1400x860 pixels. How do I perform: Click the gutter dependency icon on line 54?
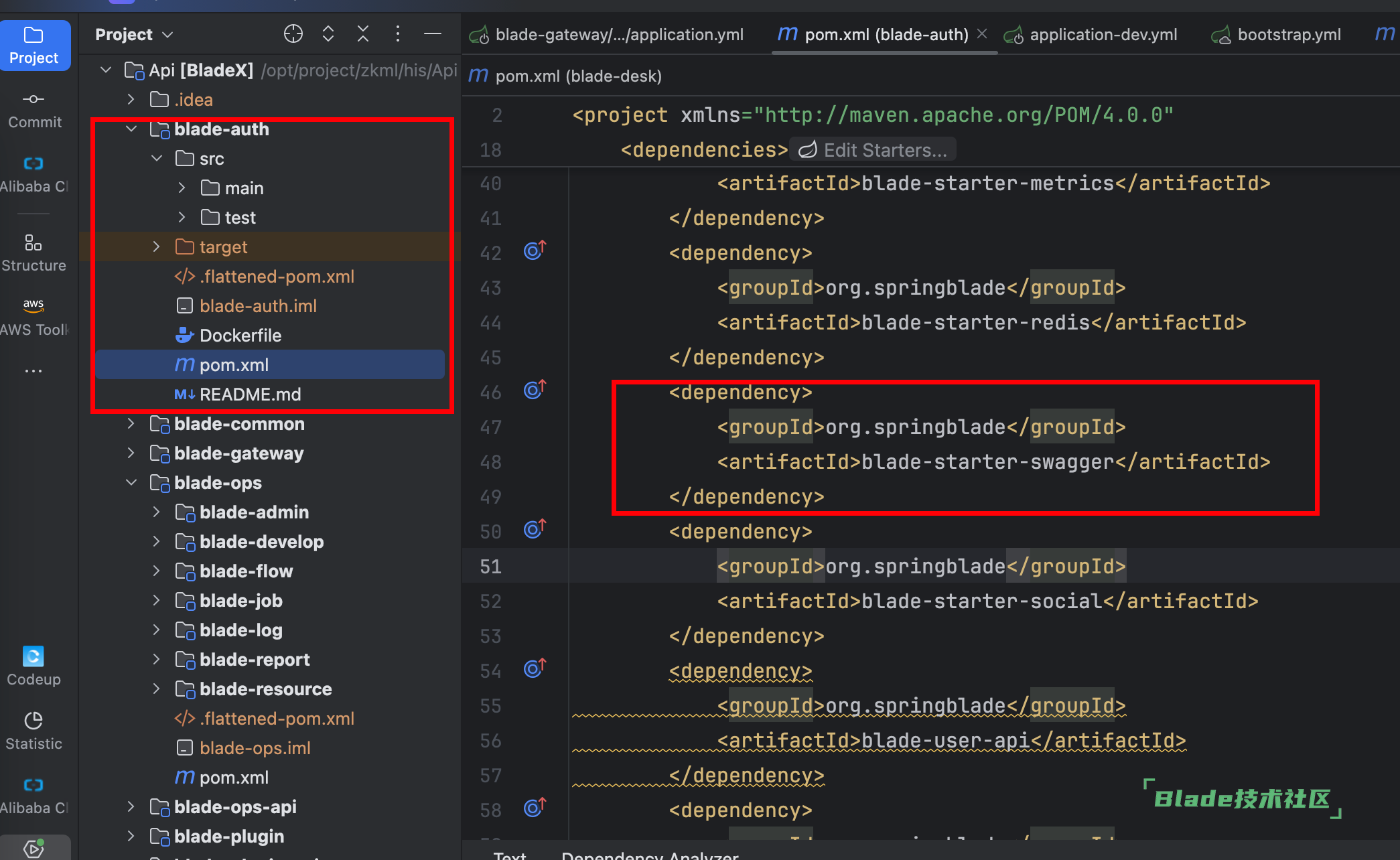pos(535,668)
